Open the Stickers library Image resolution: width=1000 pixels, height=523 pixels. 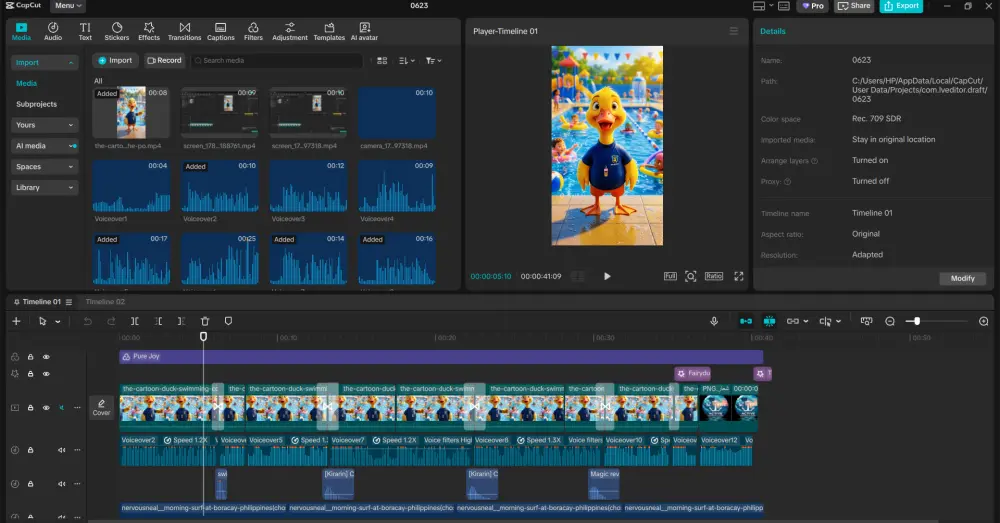[117, 31]
